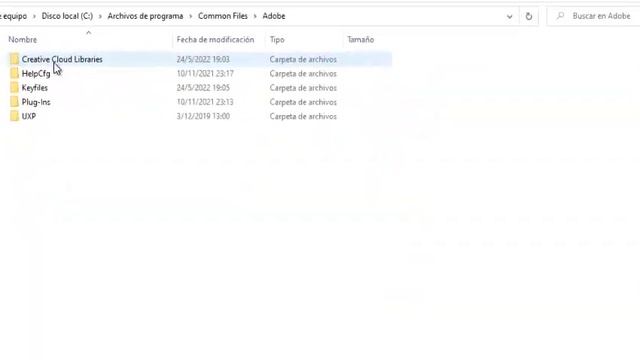This screenshot has height=360, width=640.
Task: Refresh the Adobe folder view
Action: point(529,16)
